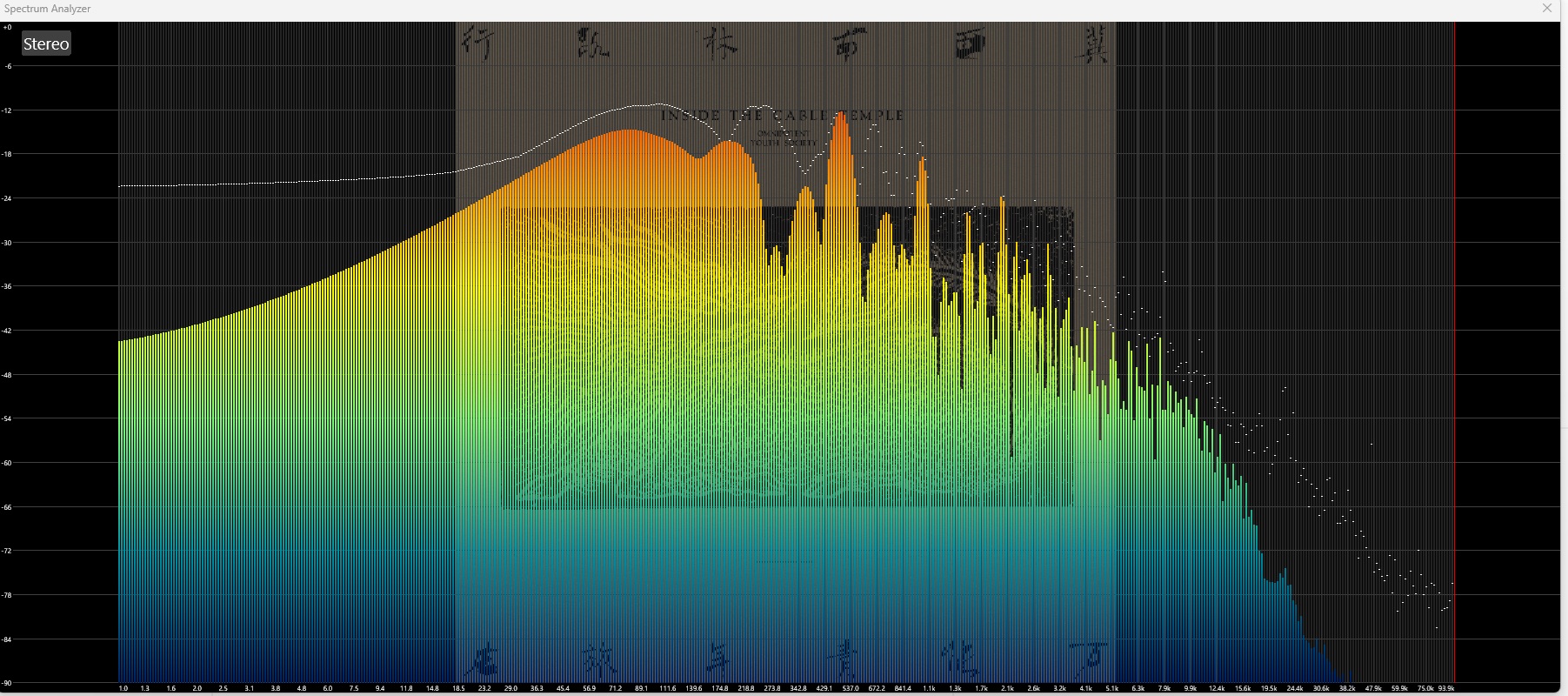Click the -66 dB scale label
This screenshot has height=696, width=1568.
click(x=8, y=507)
